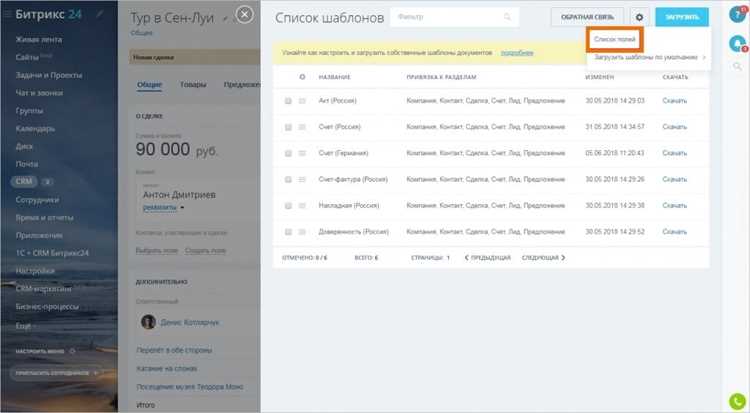Tick the Счет-фактура (Россия) checkbox

(288, 180)
